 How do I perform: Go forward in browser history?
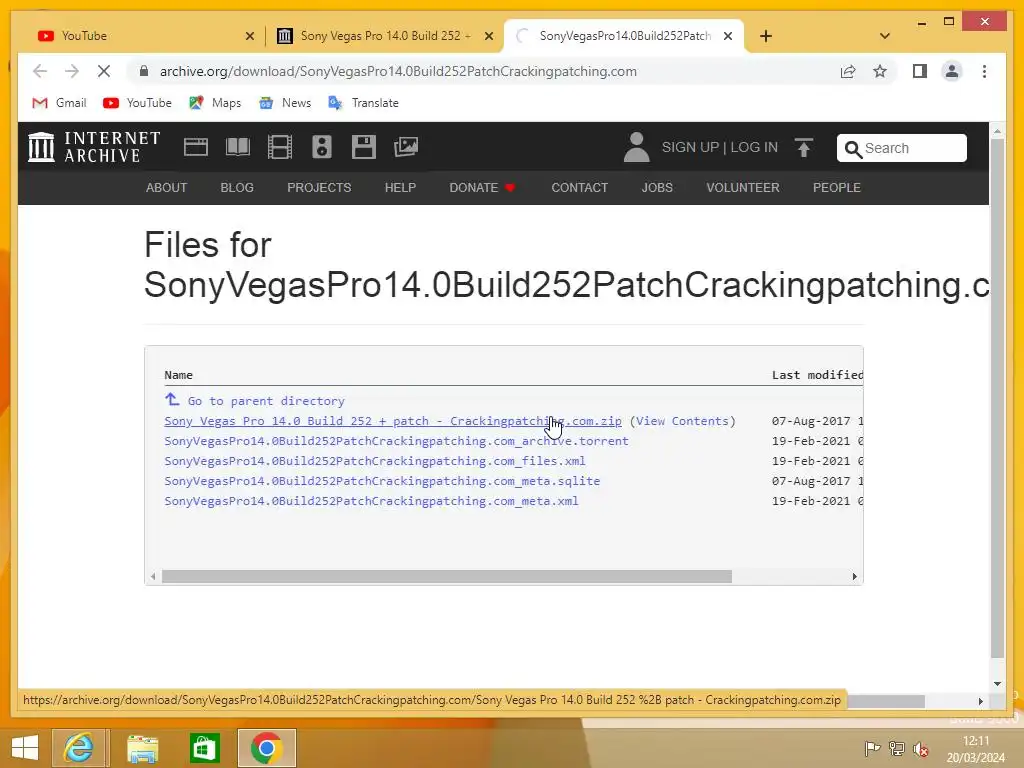pyautogui.click(x=72, y=71)
